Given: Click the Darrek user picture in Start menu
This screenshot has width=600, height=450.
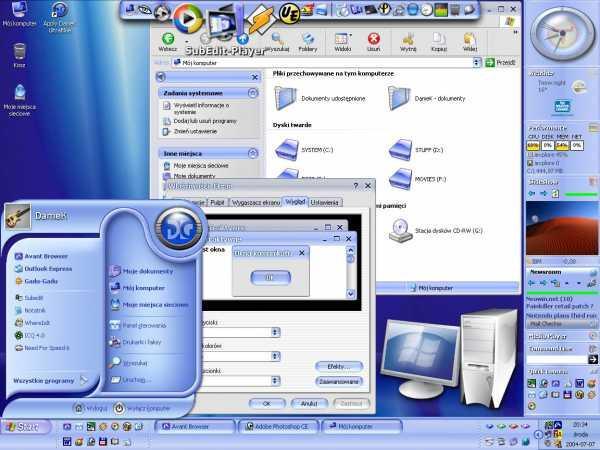Looking at the screenshot, I should [x=18, y=217].
